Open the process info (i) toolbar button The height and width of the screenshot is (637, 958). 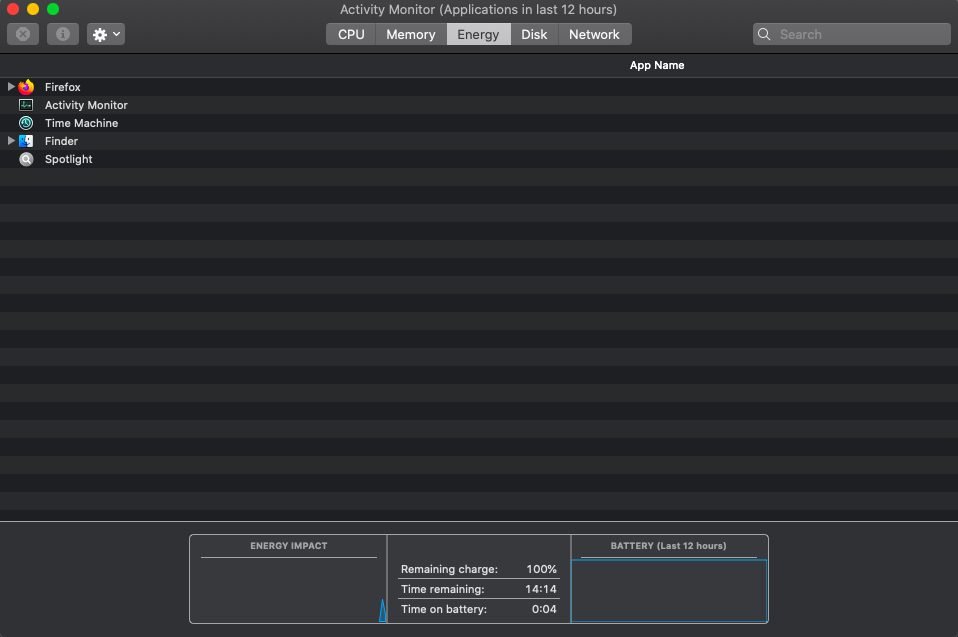(x=63, y=34)
